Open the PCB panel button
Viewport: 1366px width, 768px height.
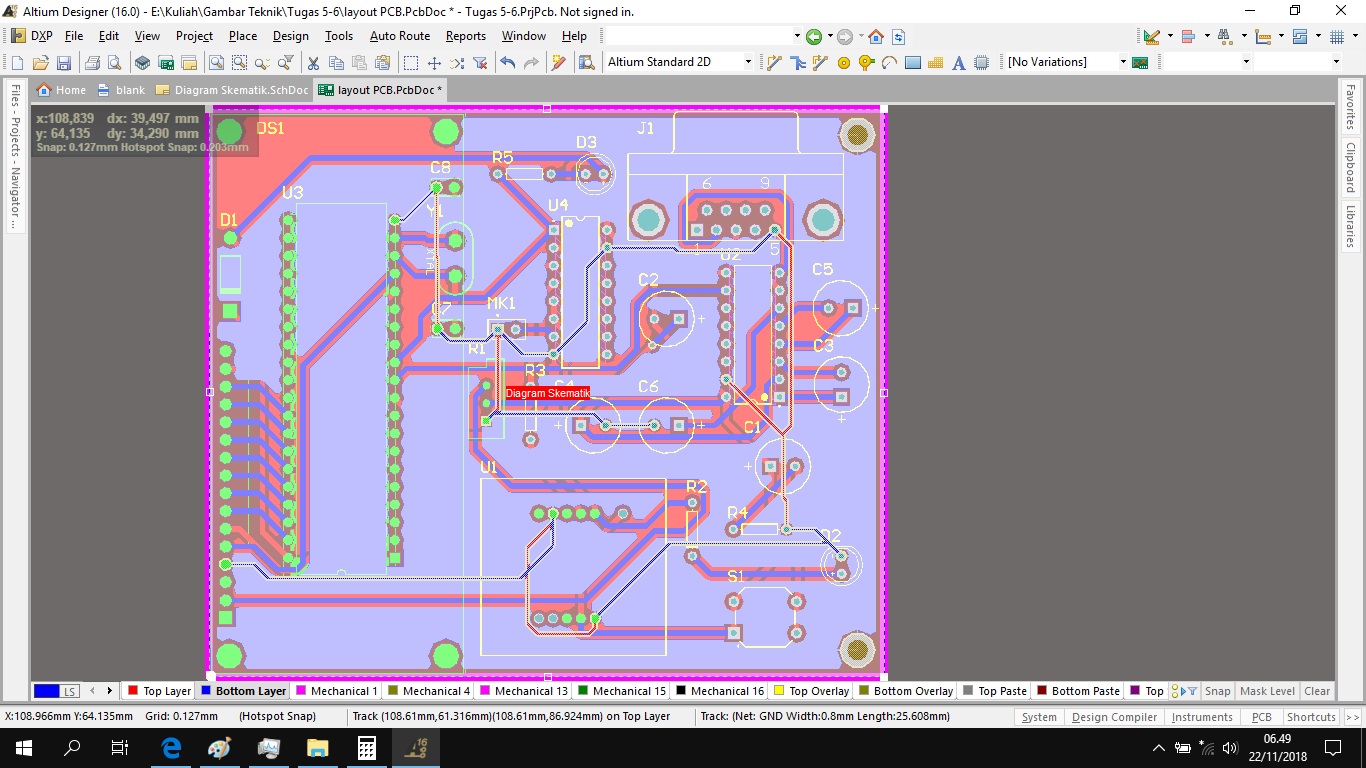coord(1261,717)
